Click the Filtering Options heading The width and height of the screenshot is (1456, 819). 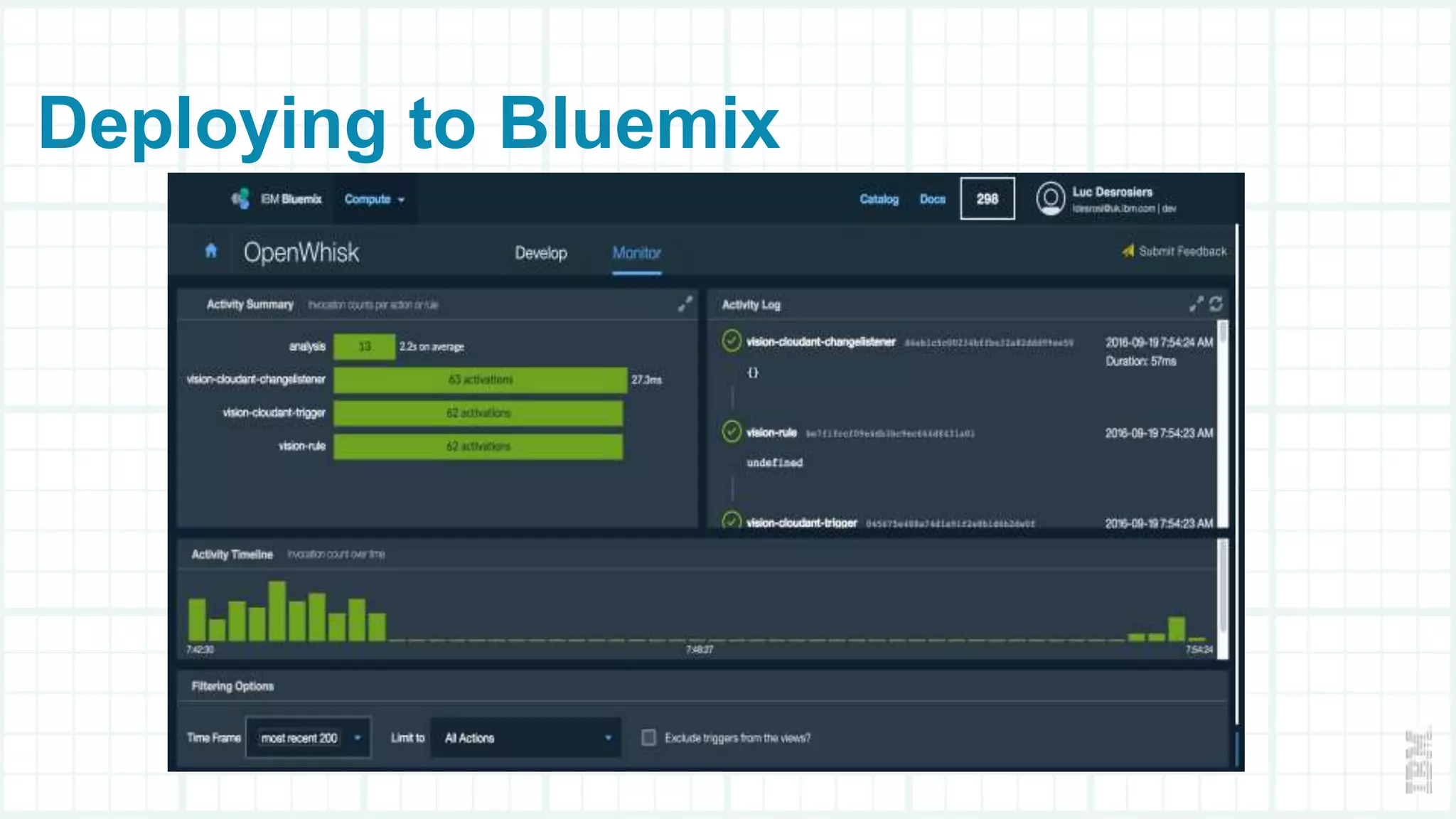[232, 686]
